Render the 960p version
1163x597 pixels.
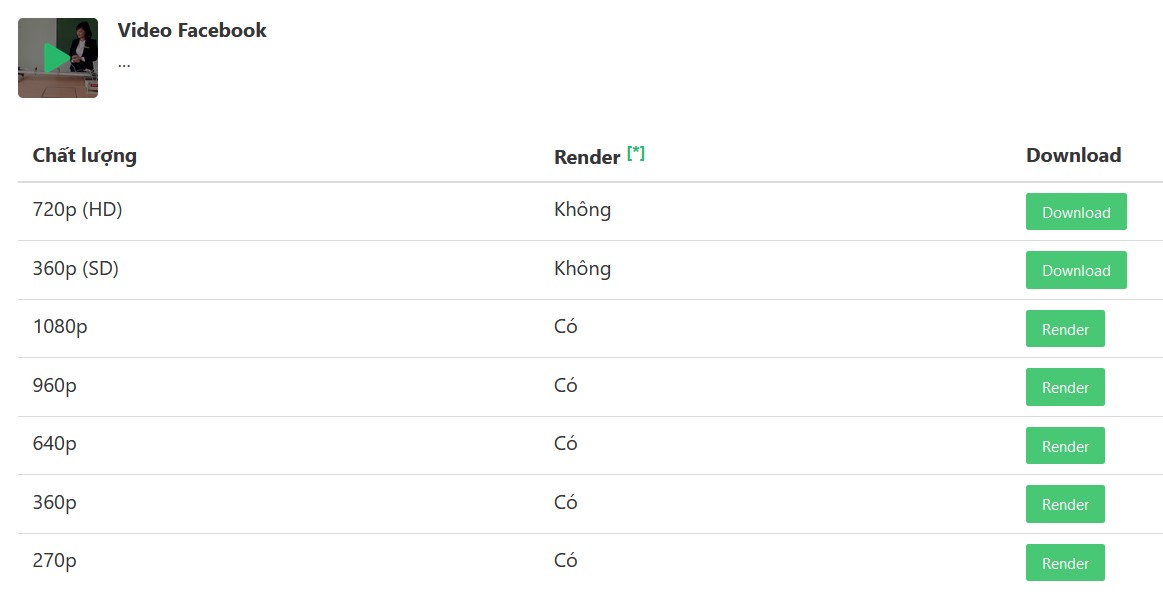click(x=1065, y=387)
